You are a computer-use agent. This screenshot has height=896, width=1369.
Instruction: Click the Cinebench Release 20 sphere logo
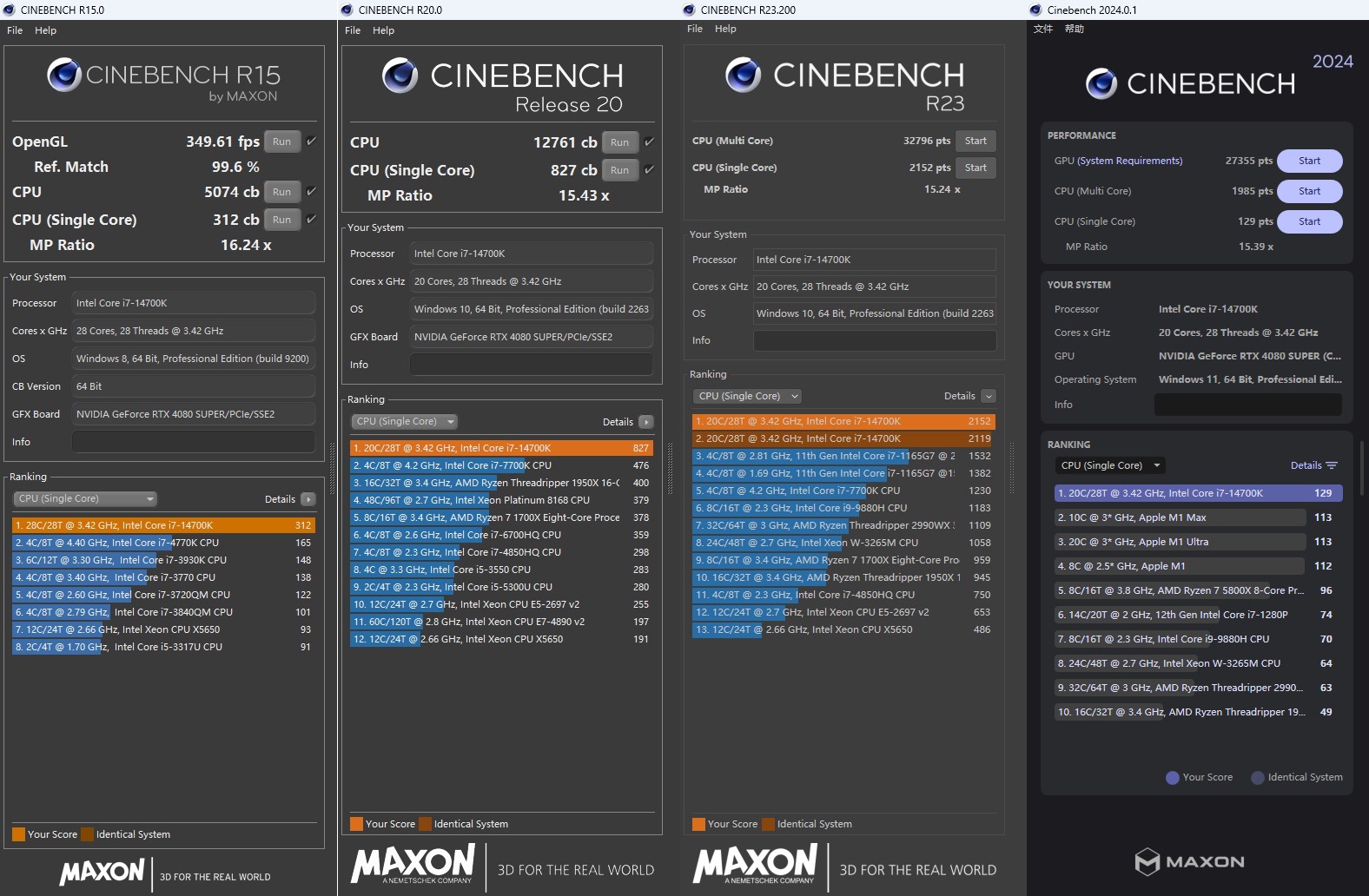tap(400, 76)
